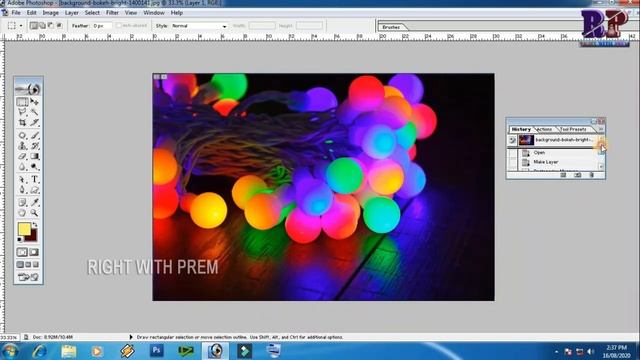The width and height of the screenshot is (640, 360).
Task: Open the Help menu
Action: coord(177,13)
